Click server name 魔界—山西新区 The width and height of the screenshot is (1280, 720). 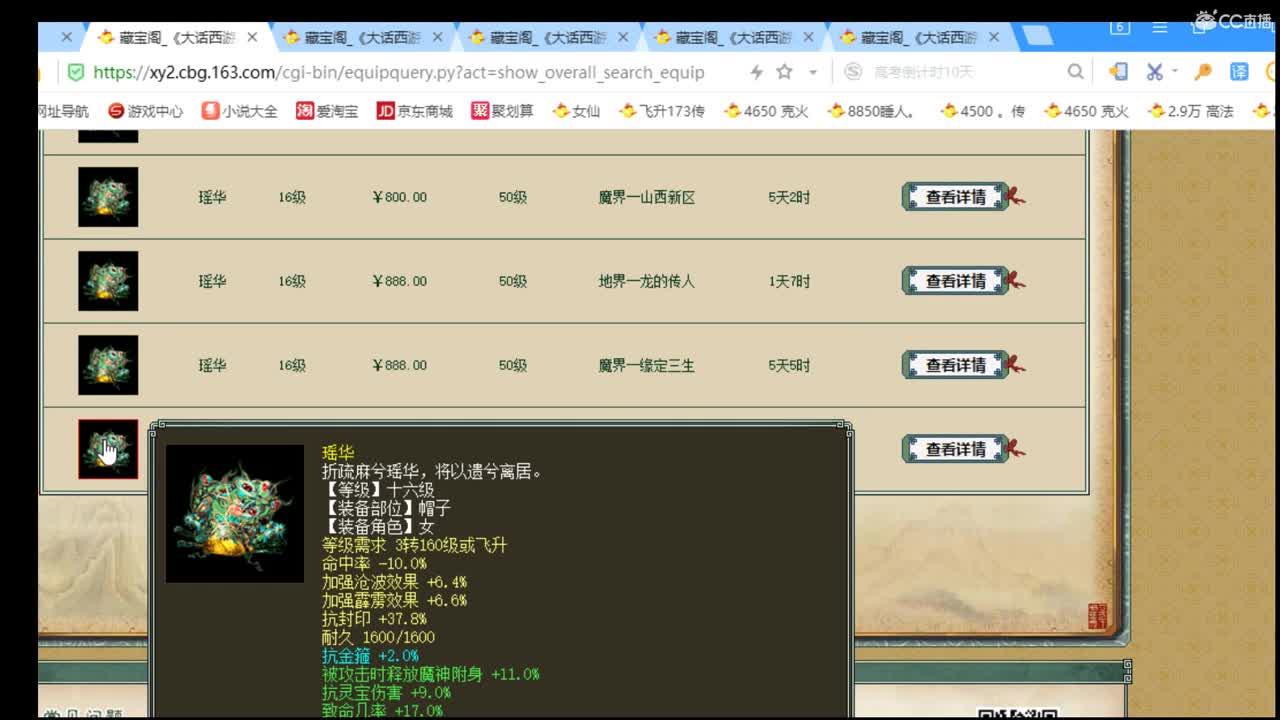(647, 197)
